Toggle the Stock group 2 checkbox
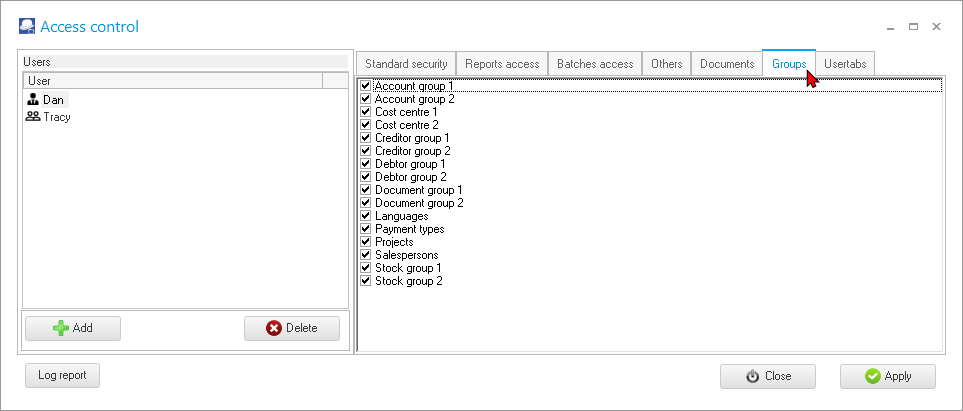 pos(365,281)
